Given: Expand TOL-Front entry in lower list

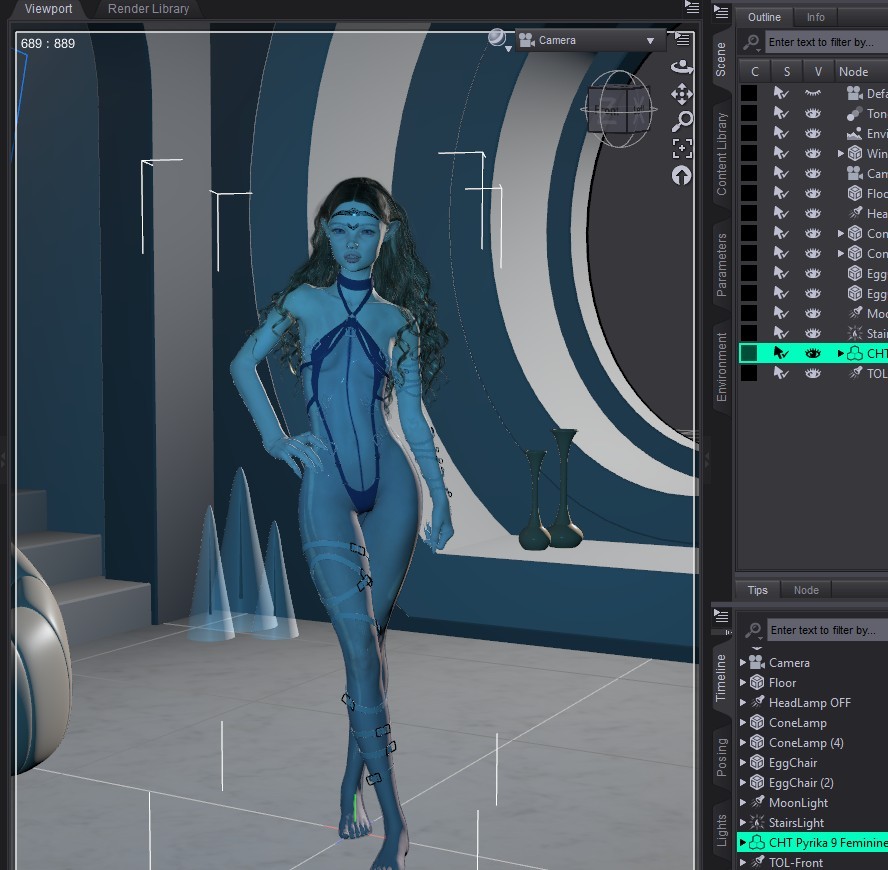Looking at the screenshot, I should tap(742, 863).
